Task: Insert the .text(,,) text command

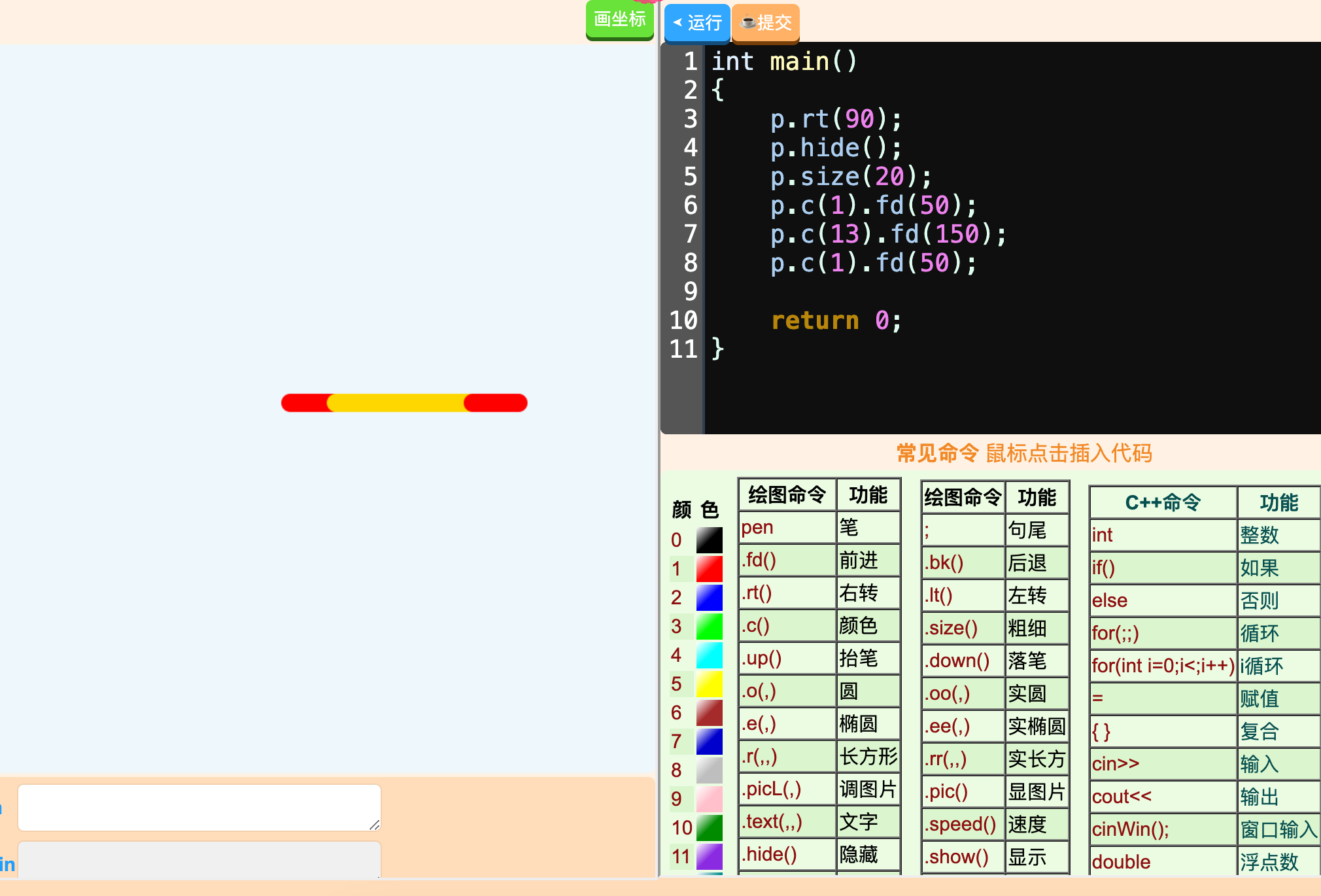Action: pos(772,821)
